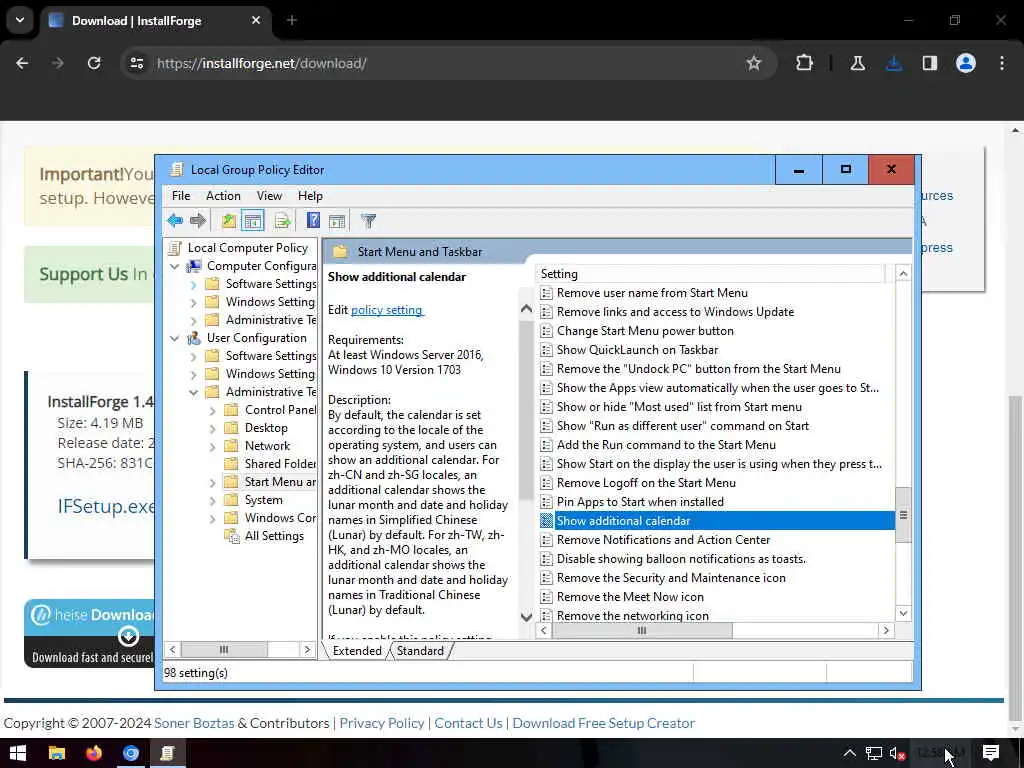Toggle Show/Hide Action Pane toolbar icon

pyautogui.click(x=337, y=221)
